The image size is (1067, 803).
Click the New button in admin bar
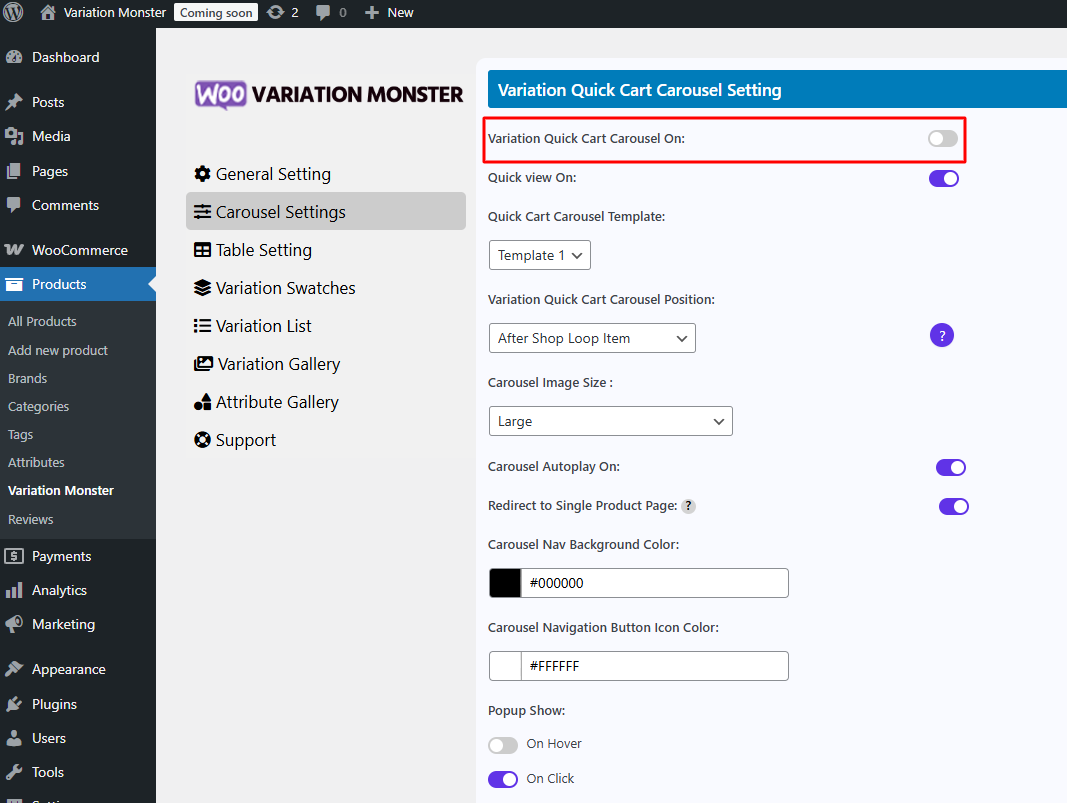click(389, 12)
